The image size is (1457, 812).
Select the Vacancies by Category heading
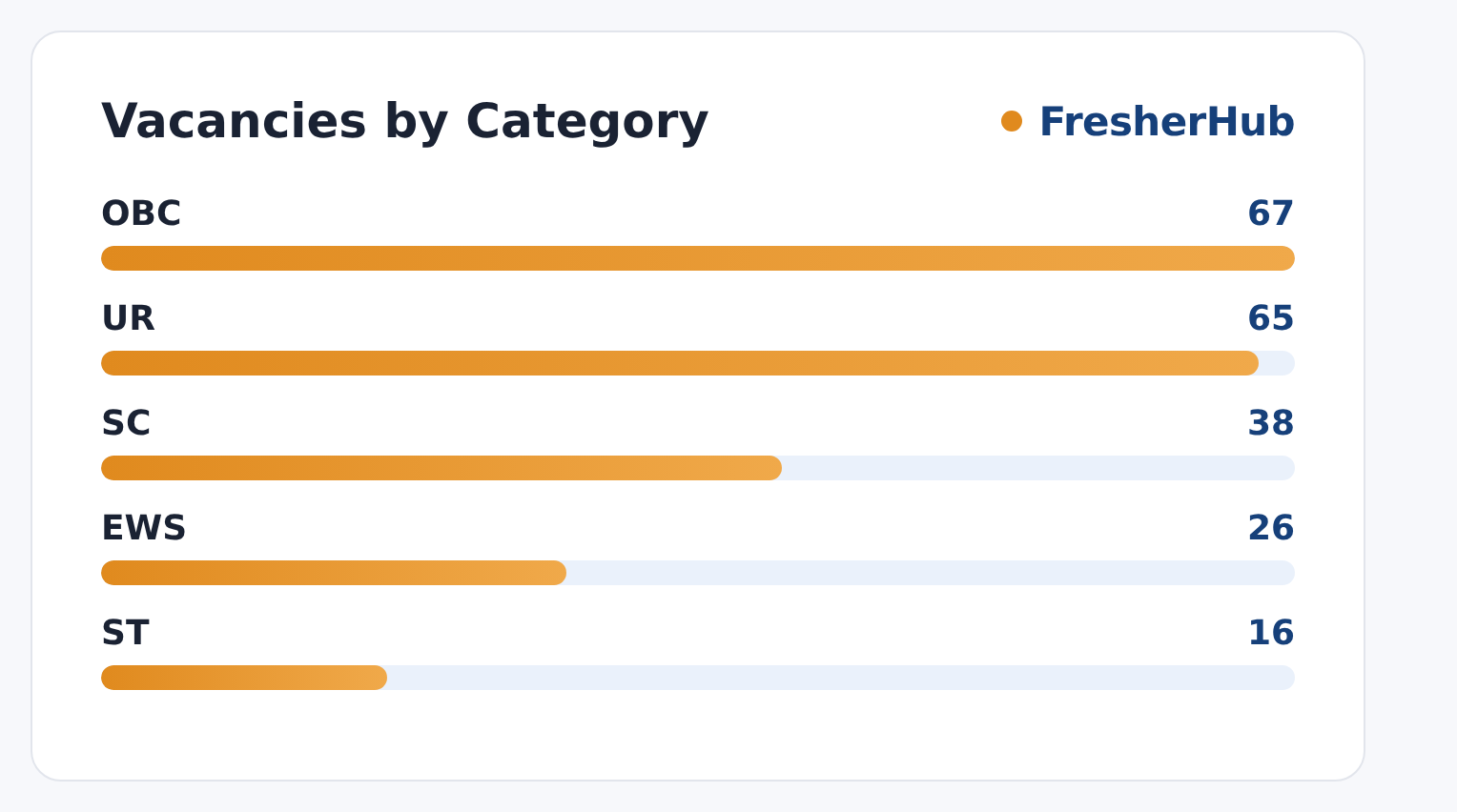[x=405, y=122]
